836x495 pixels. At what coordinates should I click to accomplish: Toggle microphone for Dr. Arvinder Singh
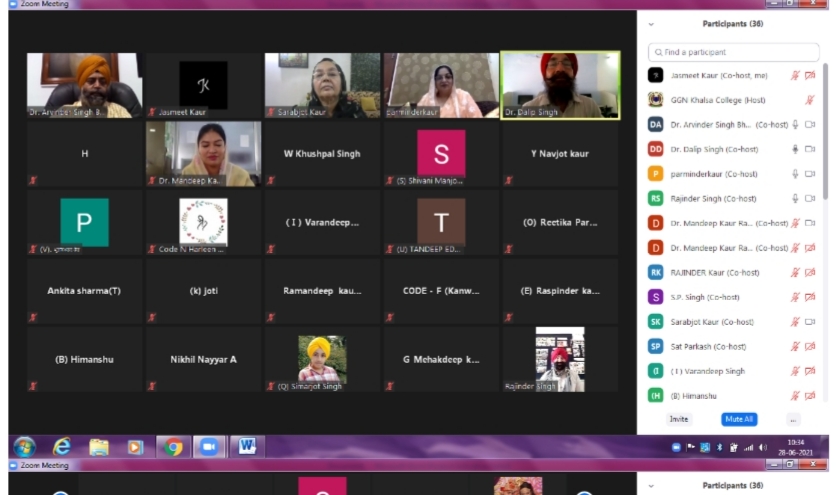click(x=796, y=125)
